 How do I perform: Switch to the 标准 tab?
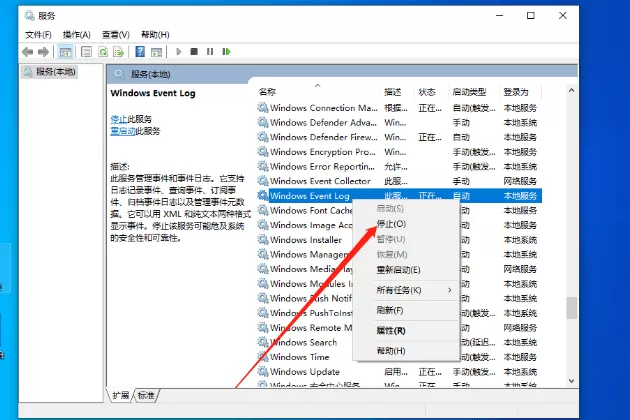point(146,395)
